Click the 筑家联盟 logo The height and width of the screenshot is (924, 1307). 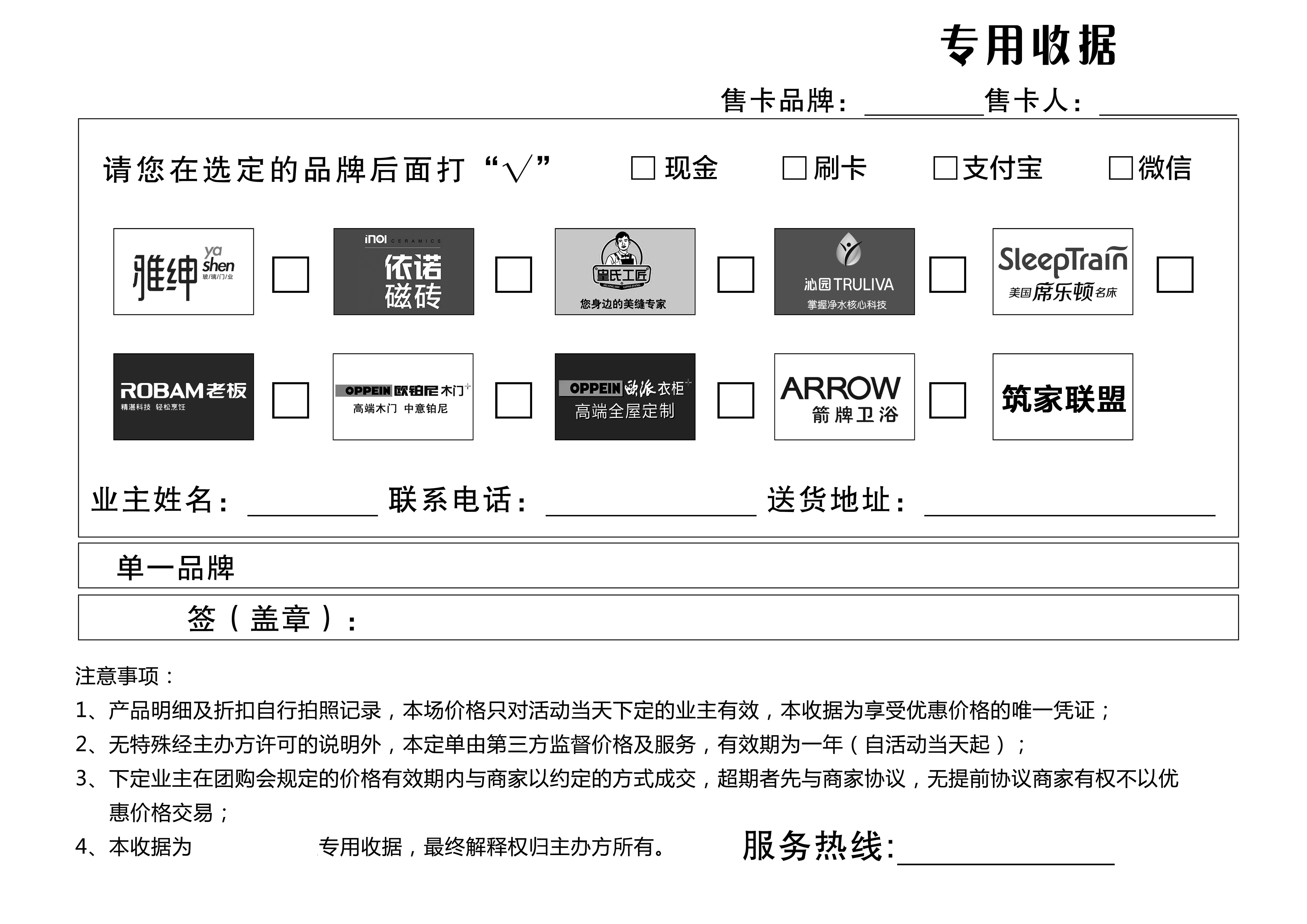pos(1063,397)
